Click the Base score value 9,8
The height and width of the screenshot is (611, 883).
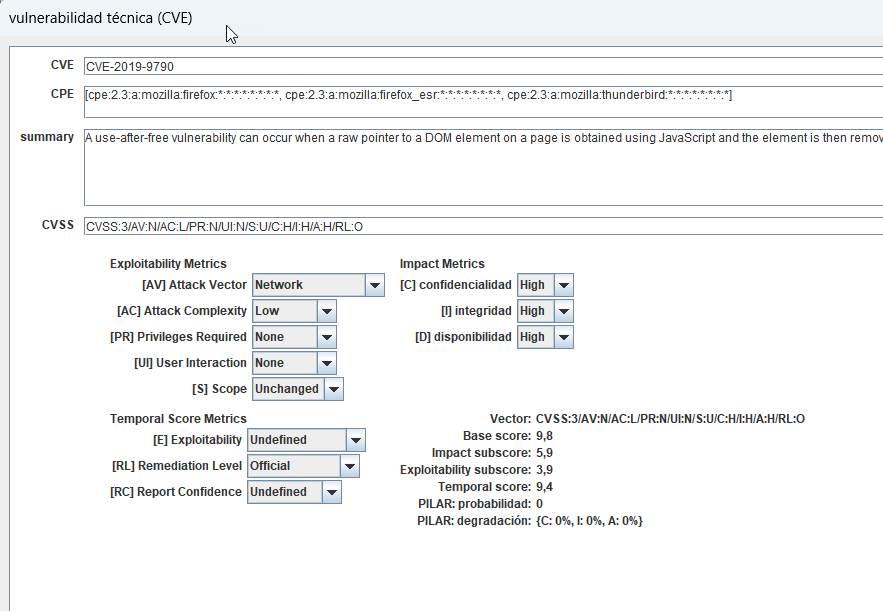point(546,436)
